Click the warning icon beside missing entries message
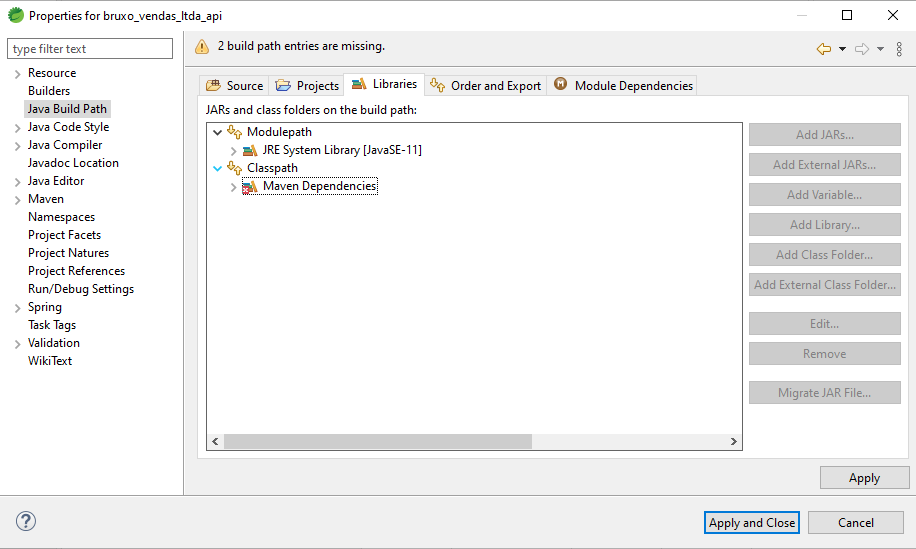This screenshot has height=549, width=916. (202, 47)
